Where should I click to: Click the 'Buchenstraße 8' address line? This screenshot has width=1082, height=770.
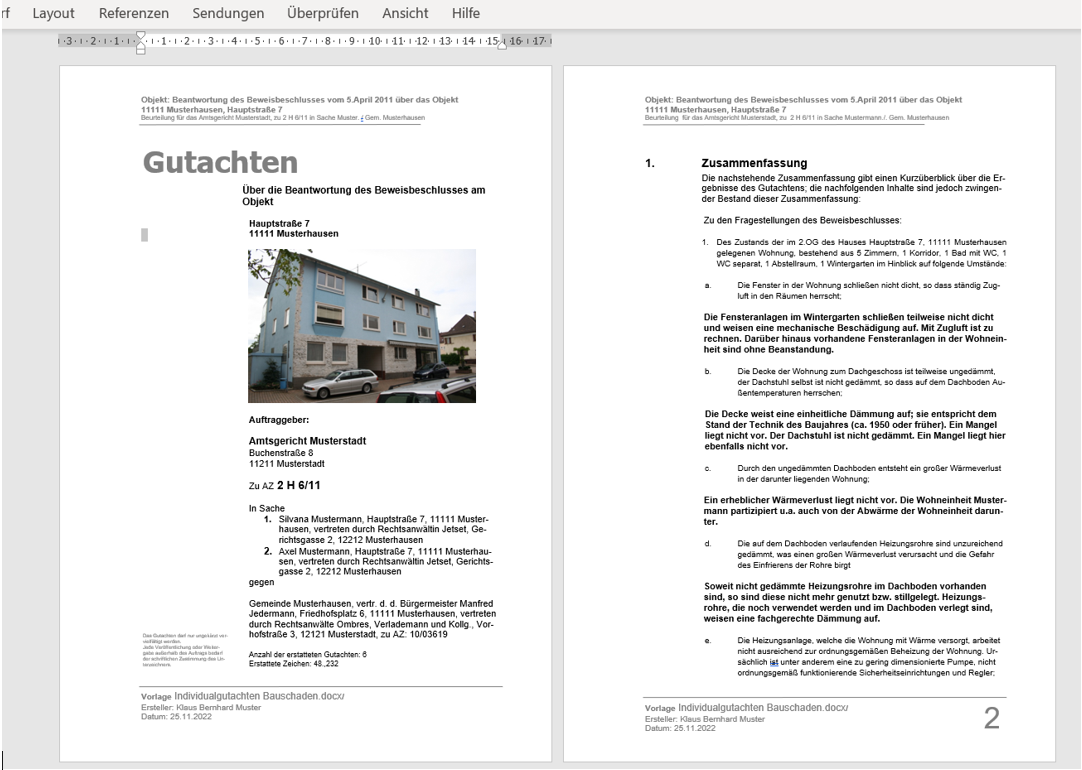(x=281, y=453)
